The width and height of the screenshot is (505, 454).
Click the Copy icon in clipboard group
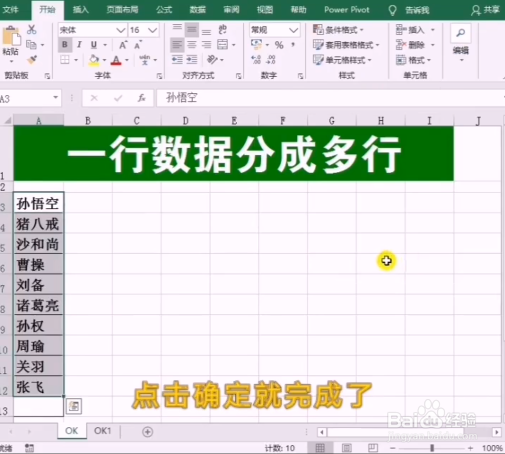[x=31, y=44]
